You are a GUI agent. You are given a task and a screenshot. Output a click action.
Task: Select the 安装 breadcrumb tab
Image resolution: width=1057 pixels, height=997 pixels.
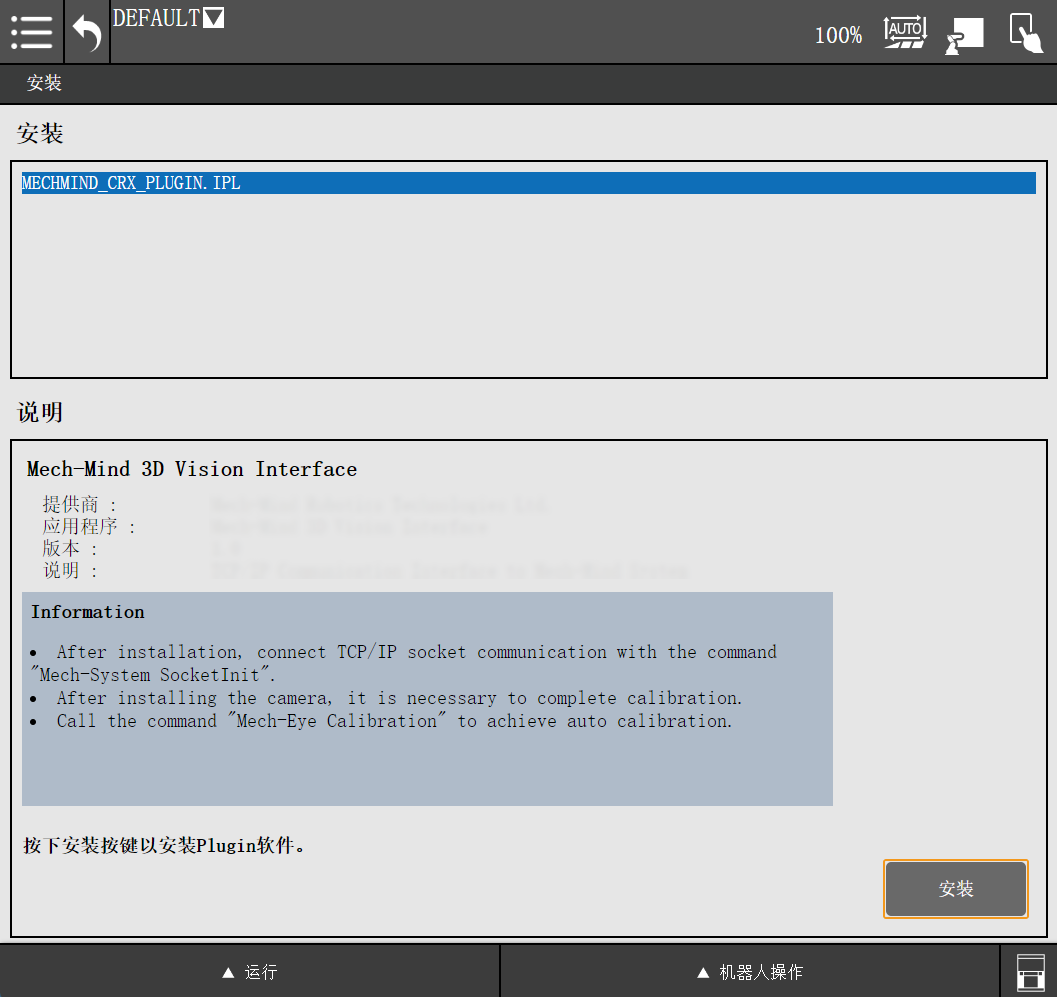click(x=44, y=83)
